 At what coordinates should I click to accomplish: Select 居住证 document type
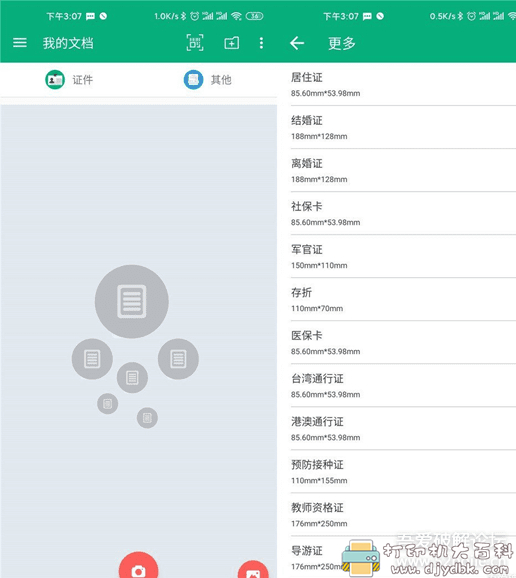tap(403, 84)
